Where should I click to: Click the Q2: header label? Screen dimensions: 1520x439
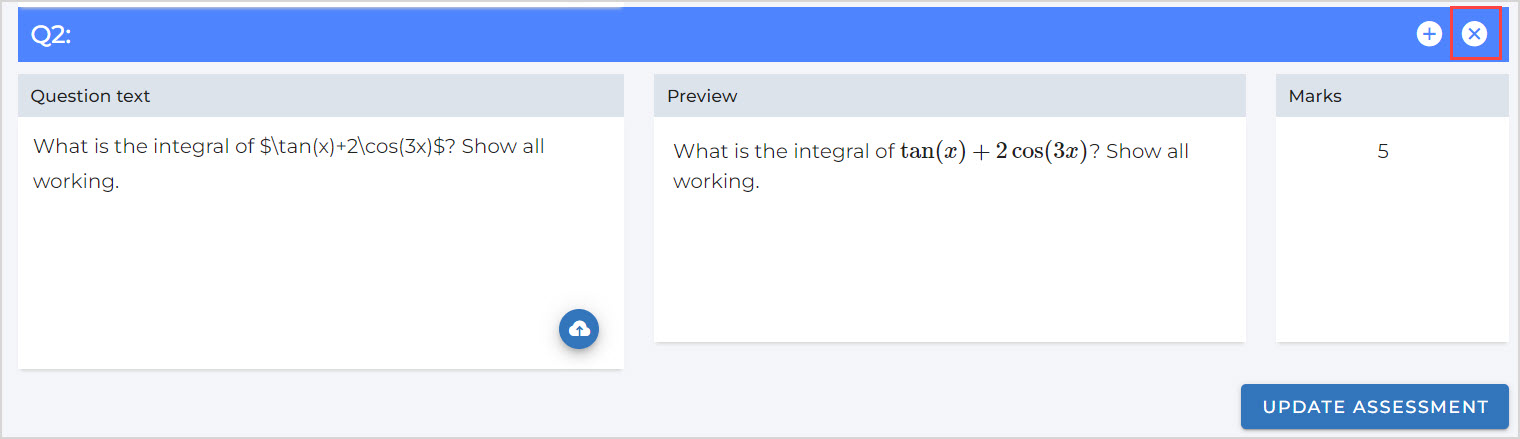click(x=52, y=35)
